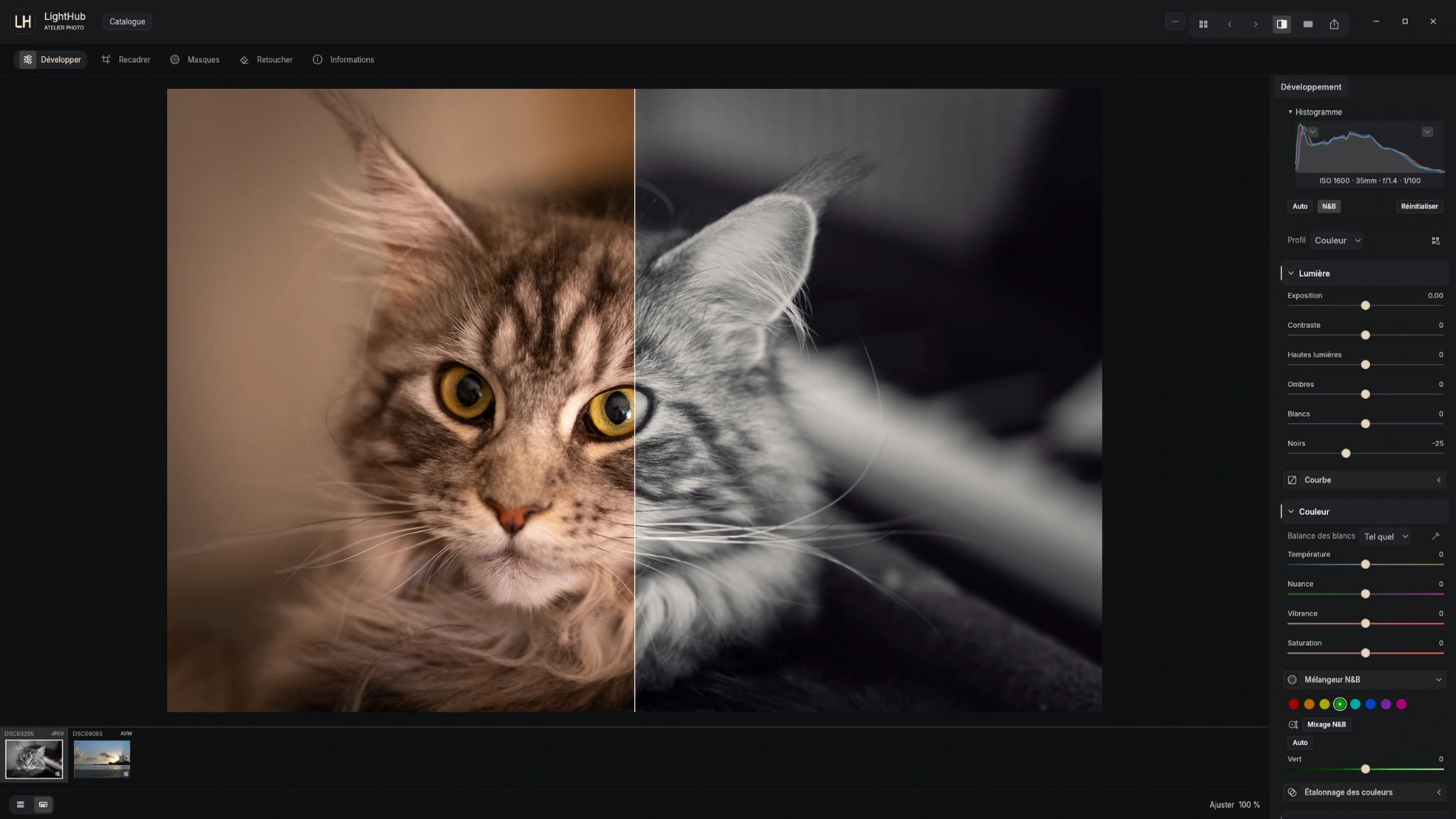Image resolution: width=1456 pixels, height=819 pixels.
Task: Toggle shadow clipping indicator on histogram
Action: point(1313,132)
